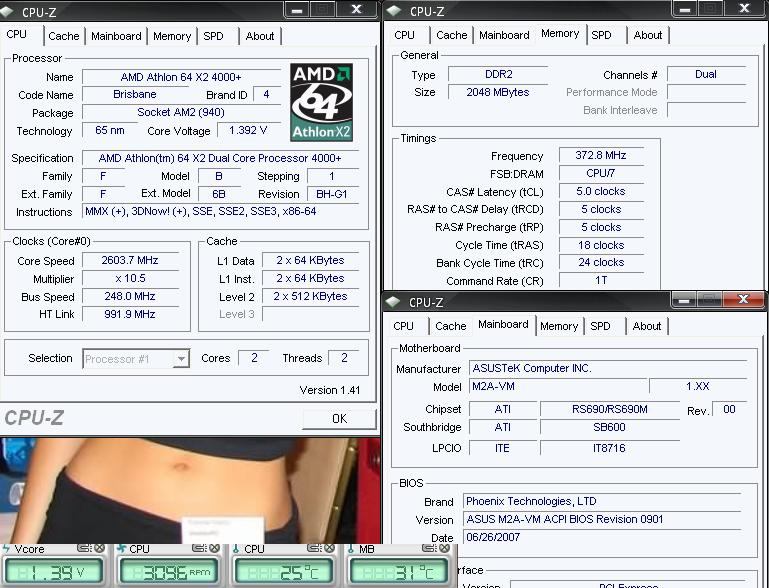This screenshot has width=769, height=588.
Task: Close the CPU fan RPM widget
Action: coord(214,548)
